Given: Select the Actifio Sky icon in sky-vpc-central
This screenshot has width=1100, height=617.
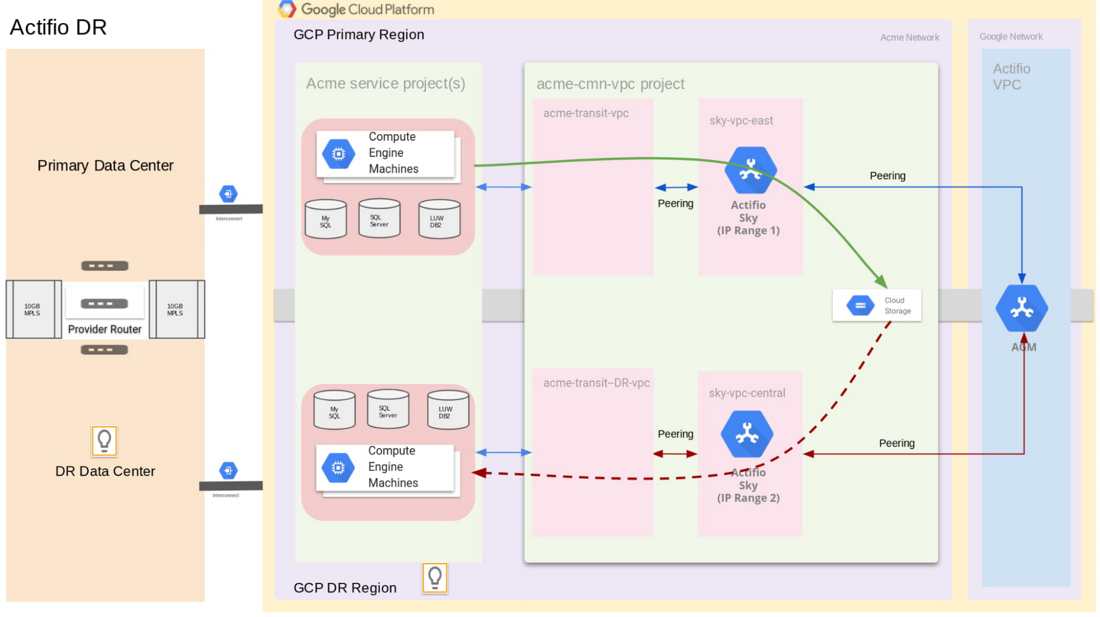Looking at the screenshot, I should pyautogui.click(x=747, y=434).
